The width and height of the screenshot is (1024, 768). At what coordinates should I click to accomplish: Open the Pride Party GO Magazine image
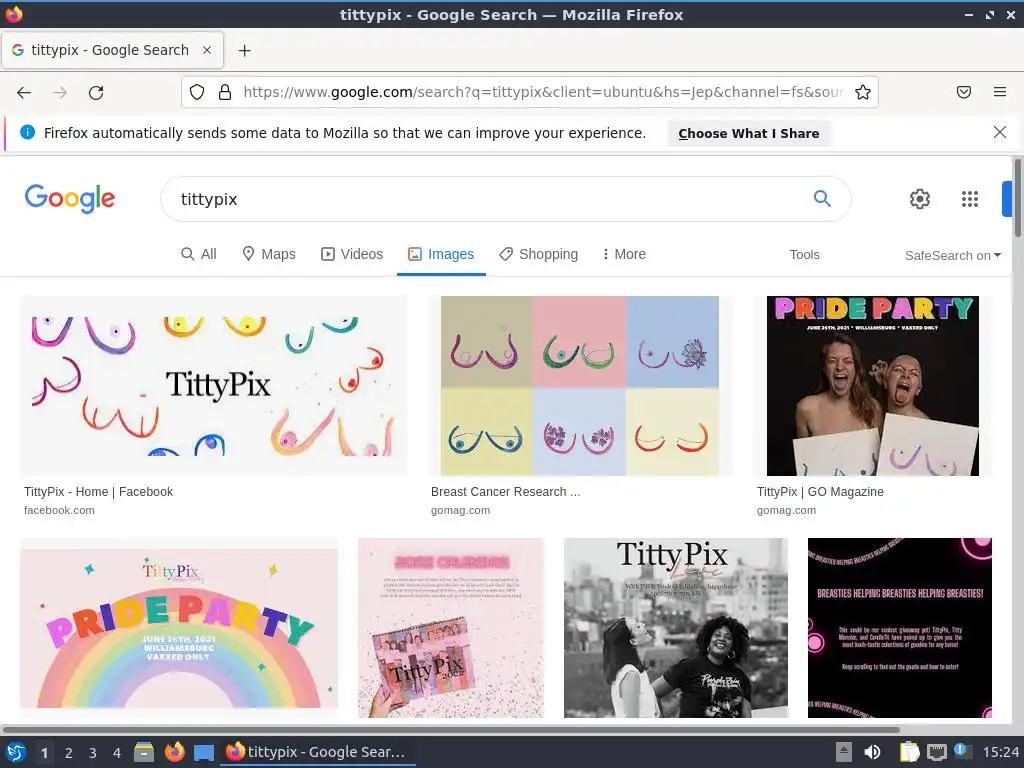tap(872, 386)
